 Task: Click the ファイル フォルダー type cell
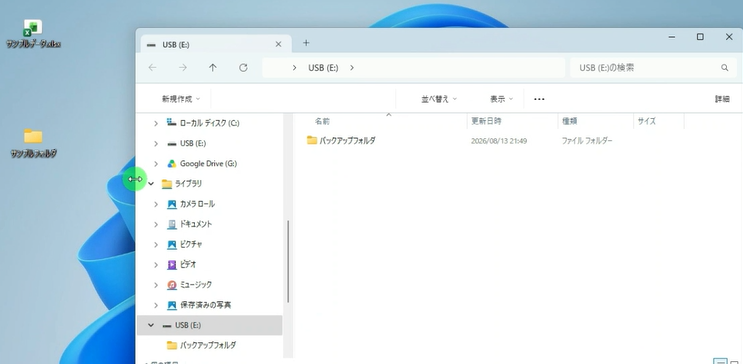(x=587, y=141)
